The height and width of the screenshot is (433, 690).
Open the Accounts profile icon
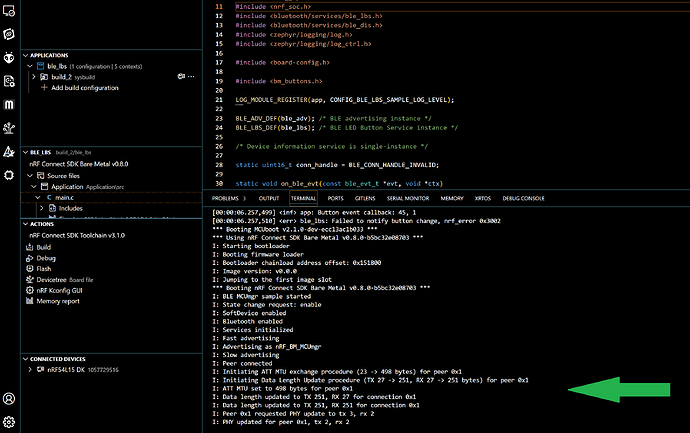pos(9,399)
